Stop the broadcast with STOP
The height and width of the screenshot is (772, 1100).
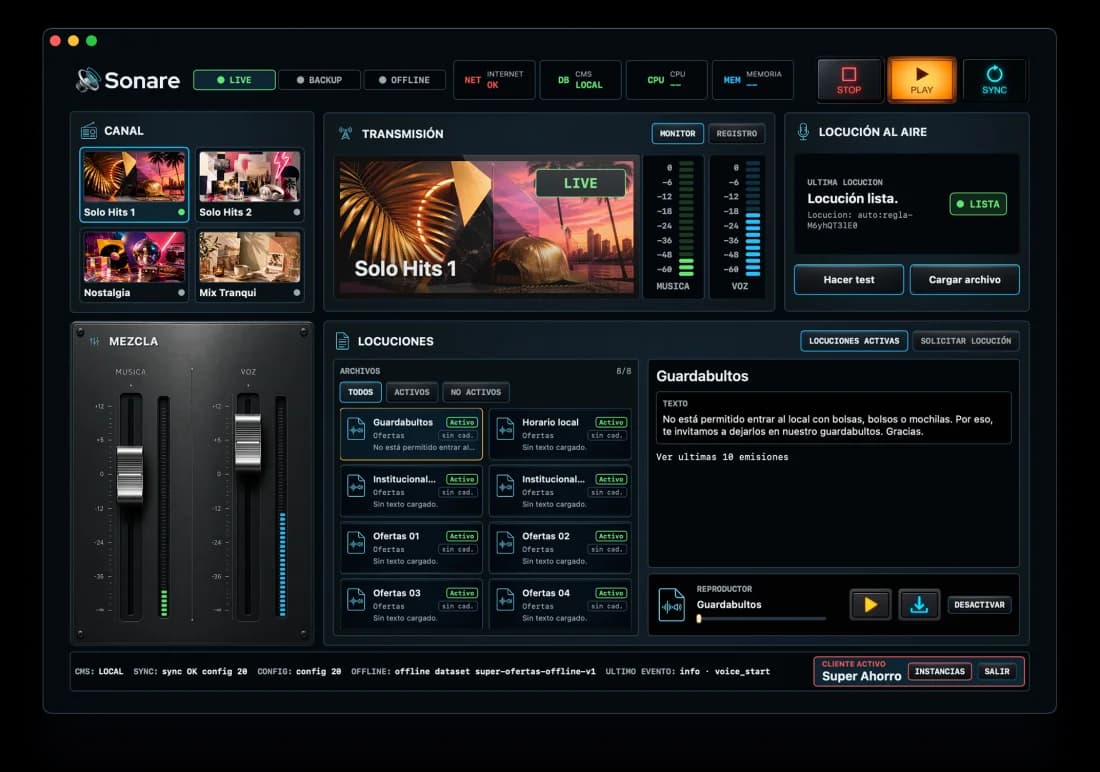[x=849, y=81]
